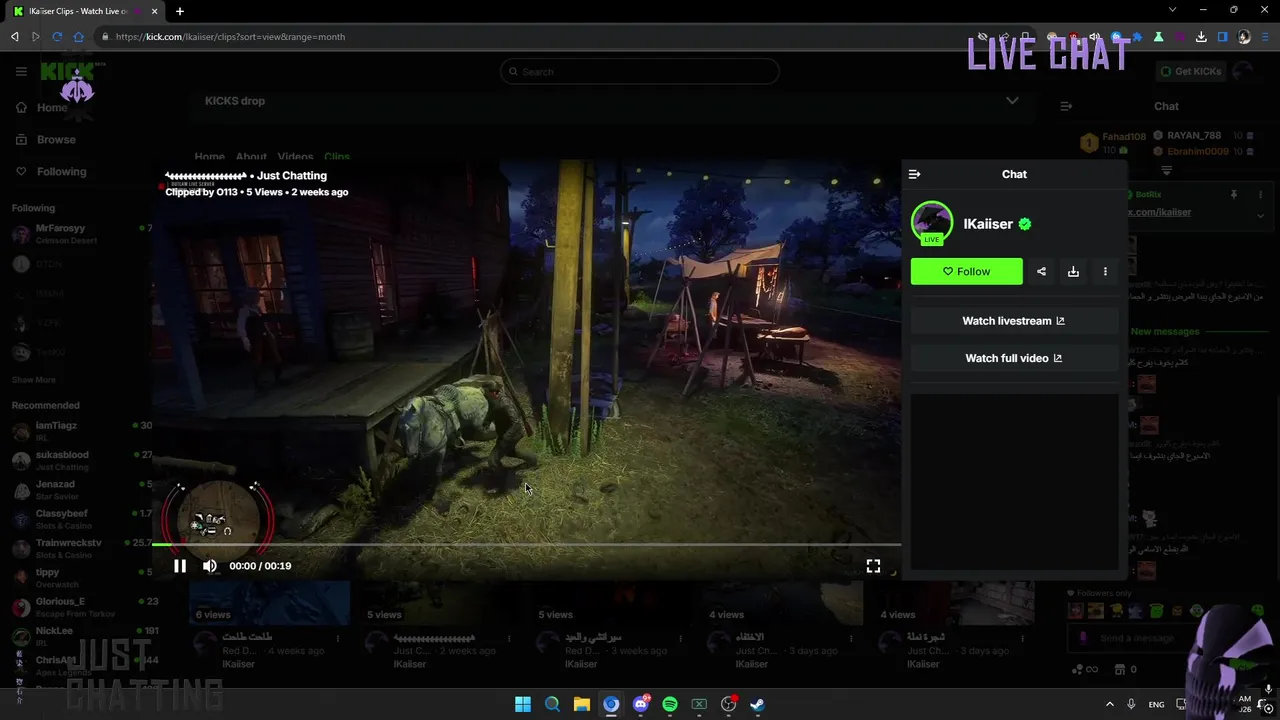The width and height of the screenshot is (1280, 720).
Task: Open the clip's more options menu
Action: (1105, 271)
